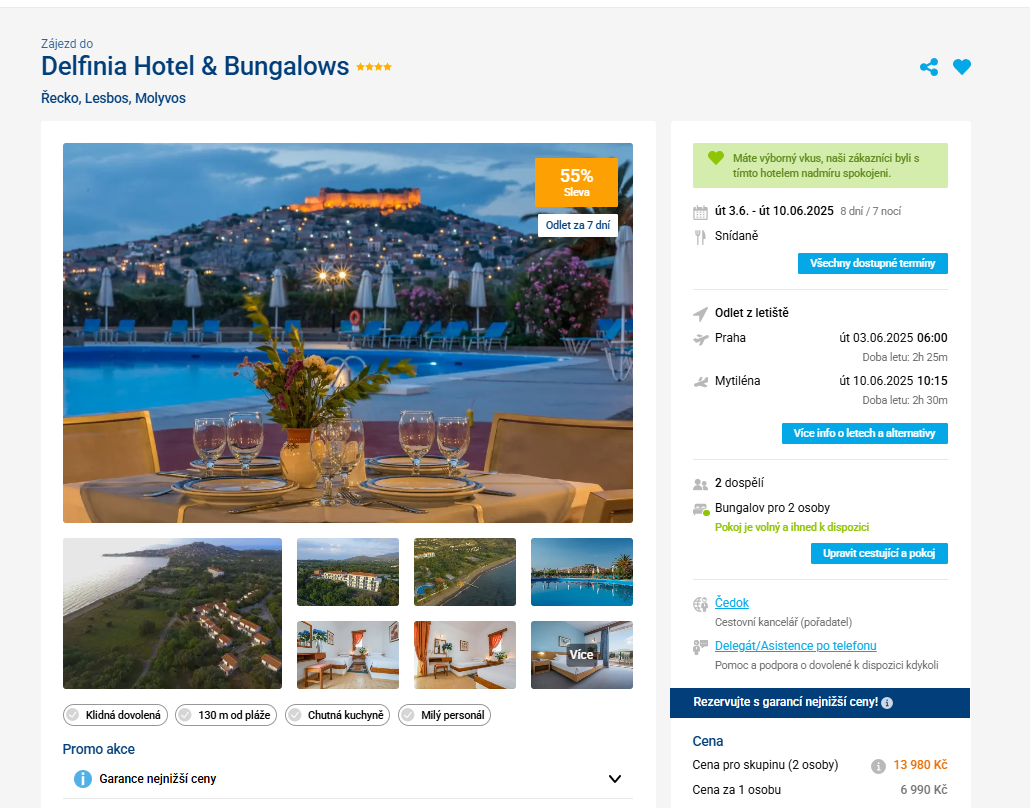Click the travelers icon next to 2 dospělí
Image resolution: width=1030 pixels, height=808 pixels.
(700, 484)
